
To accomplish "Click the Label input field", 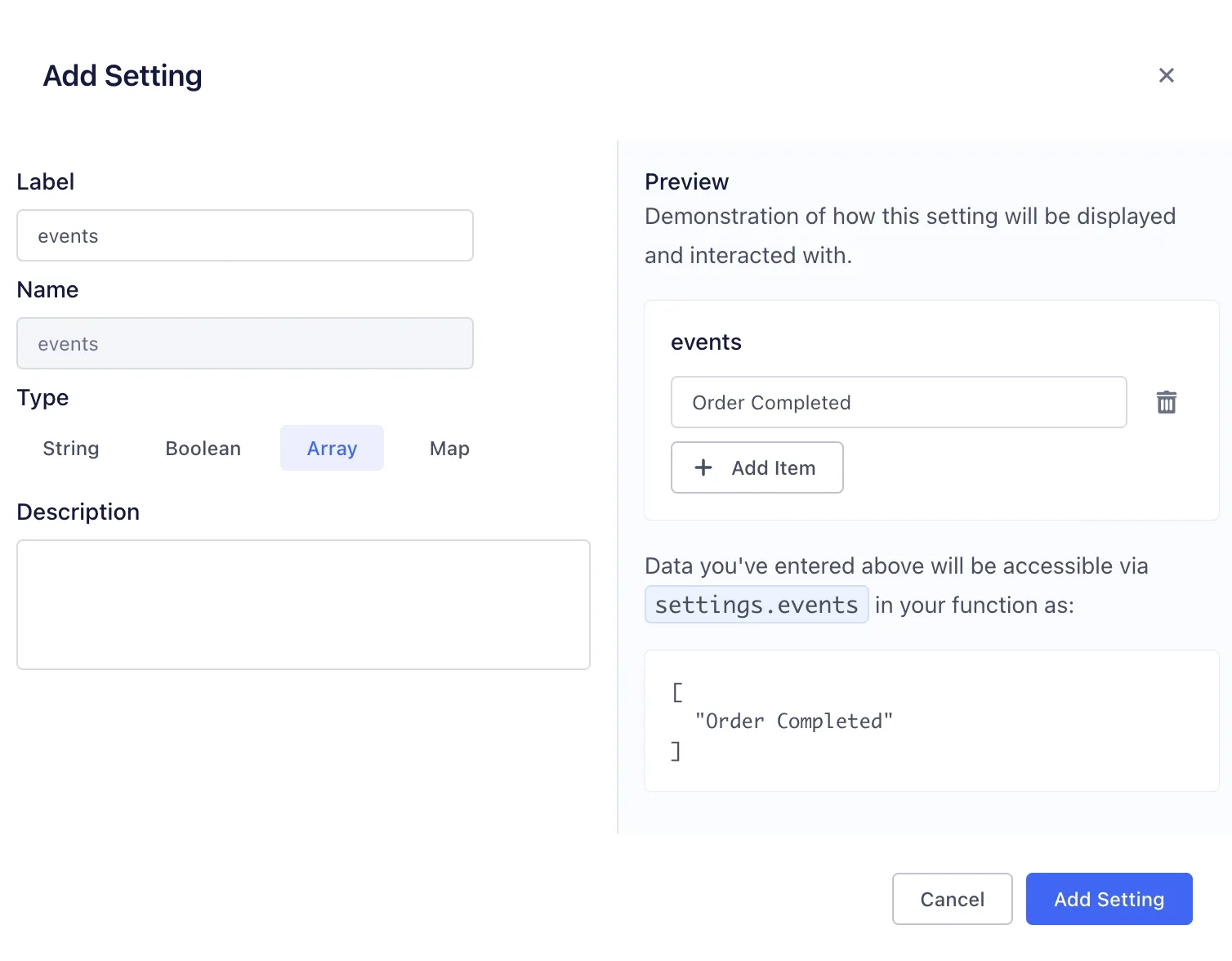I will pos(245,235).
